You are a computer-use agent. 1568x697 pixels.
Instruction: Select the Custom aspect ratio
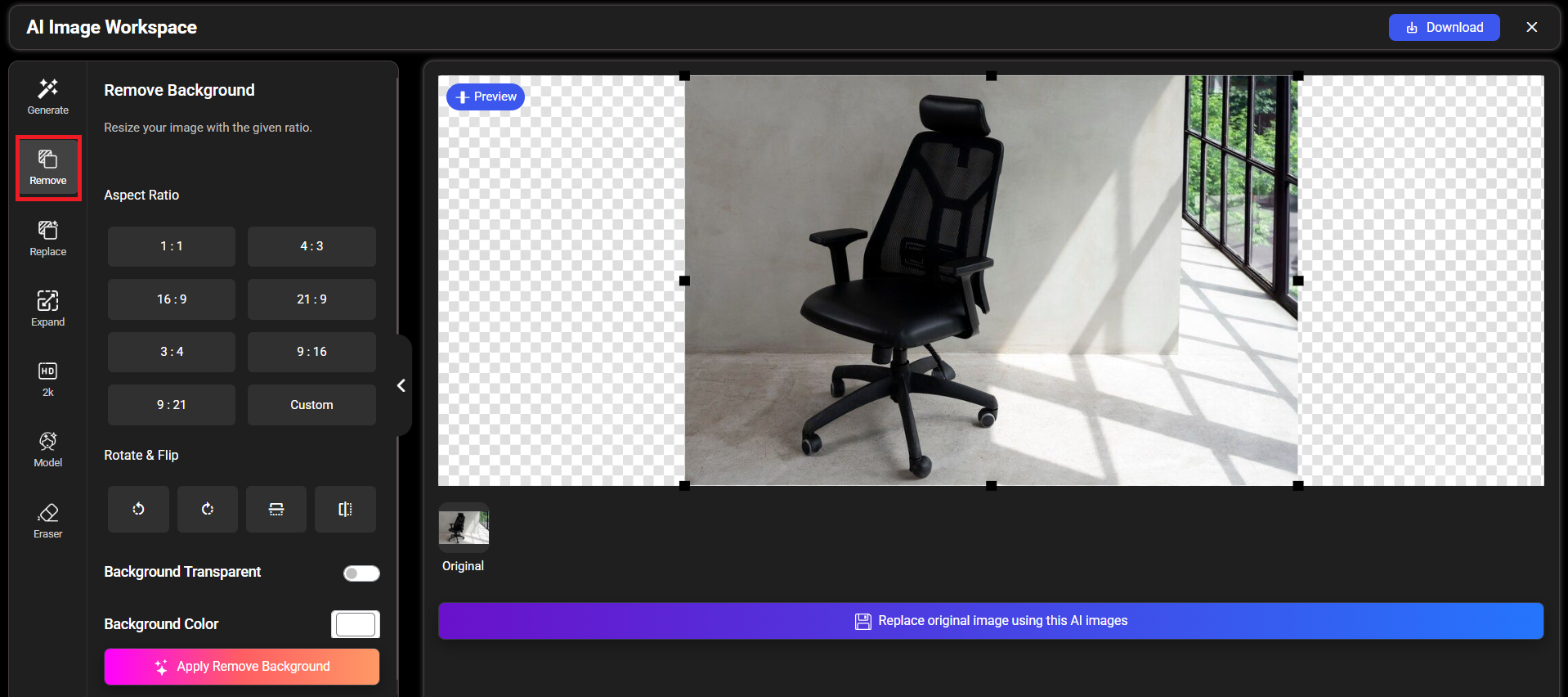(311, 405)
